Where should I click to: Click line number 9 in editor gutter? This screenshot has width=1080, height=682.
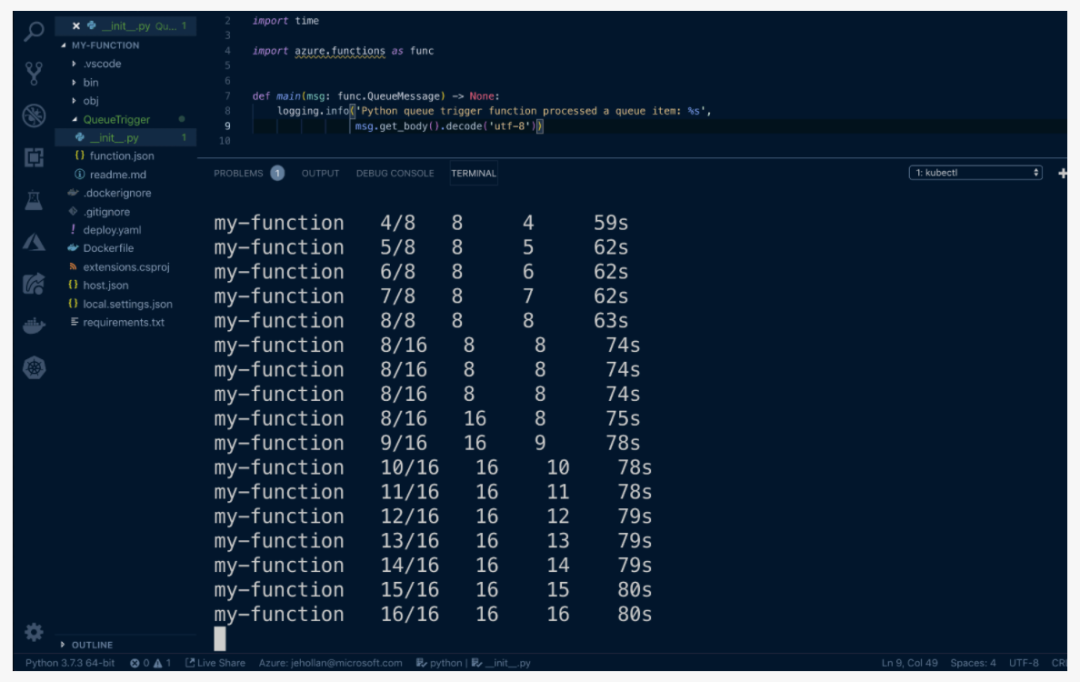(227, 125)
